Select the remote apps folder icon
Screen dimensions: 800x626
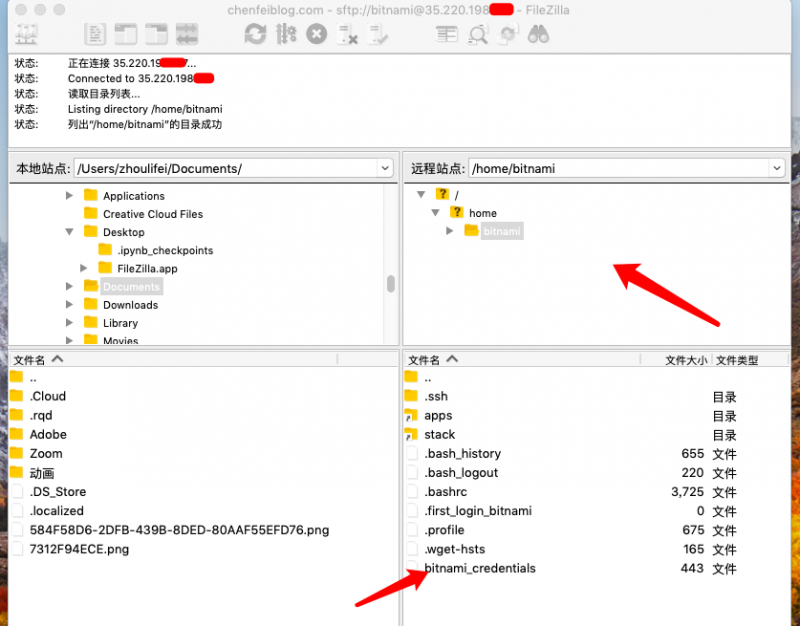point(411,415)
